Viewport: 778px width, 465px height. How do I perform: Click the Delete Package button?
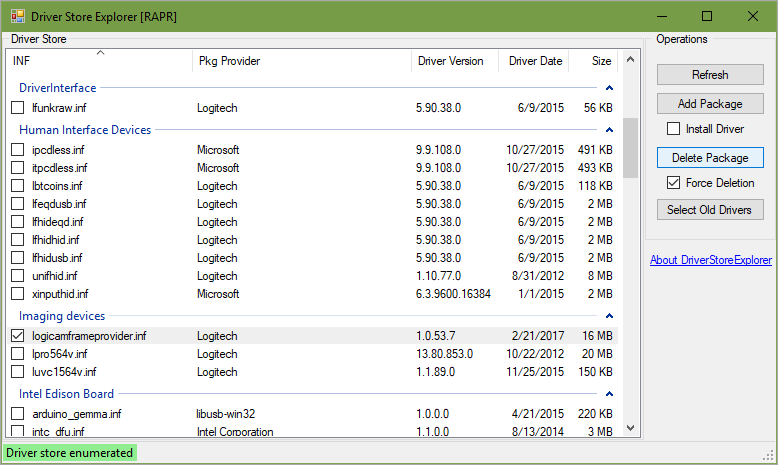pos(710,158)
